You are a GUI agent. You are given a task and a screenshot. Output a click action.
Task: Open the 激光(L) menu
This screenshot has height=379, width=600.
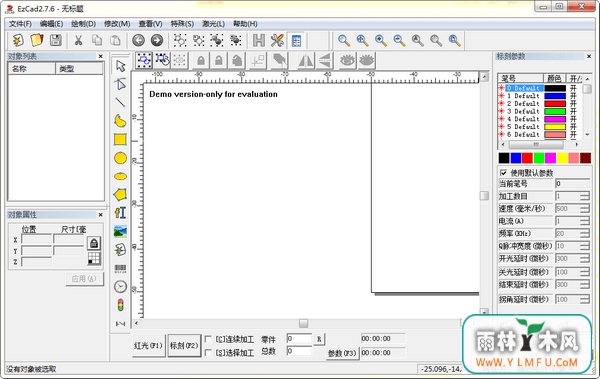(x=213, y=24)
